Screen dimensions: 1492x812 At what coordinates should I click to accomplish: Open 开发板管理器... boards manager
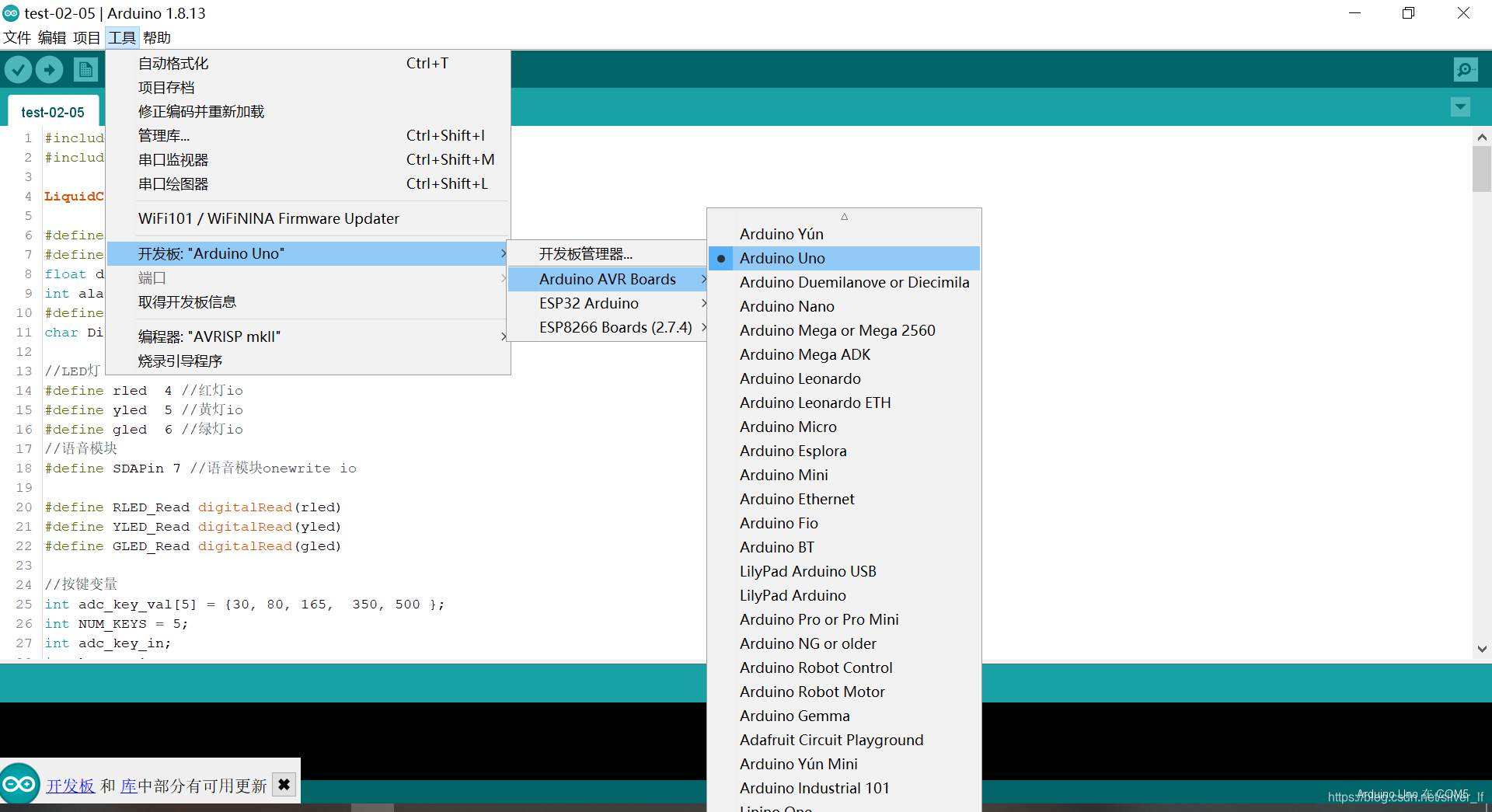607,254
